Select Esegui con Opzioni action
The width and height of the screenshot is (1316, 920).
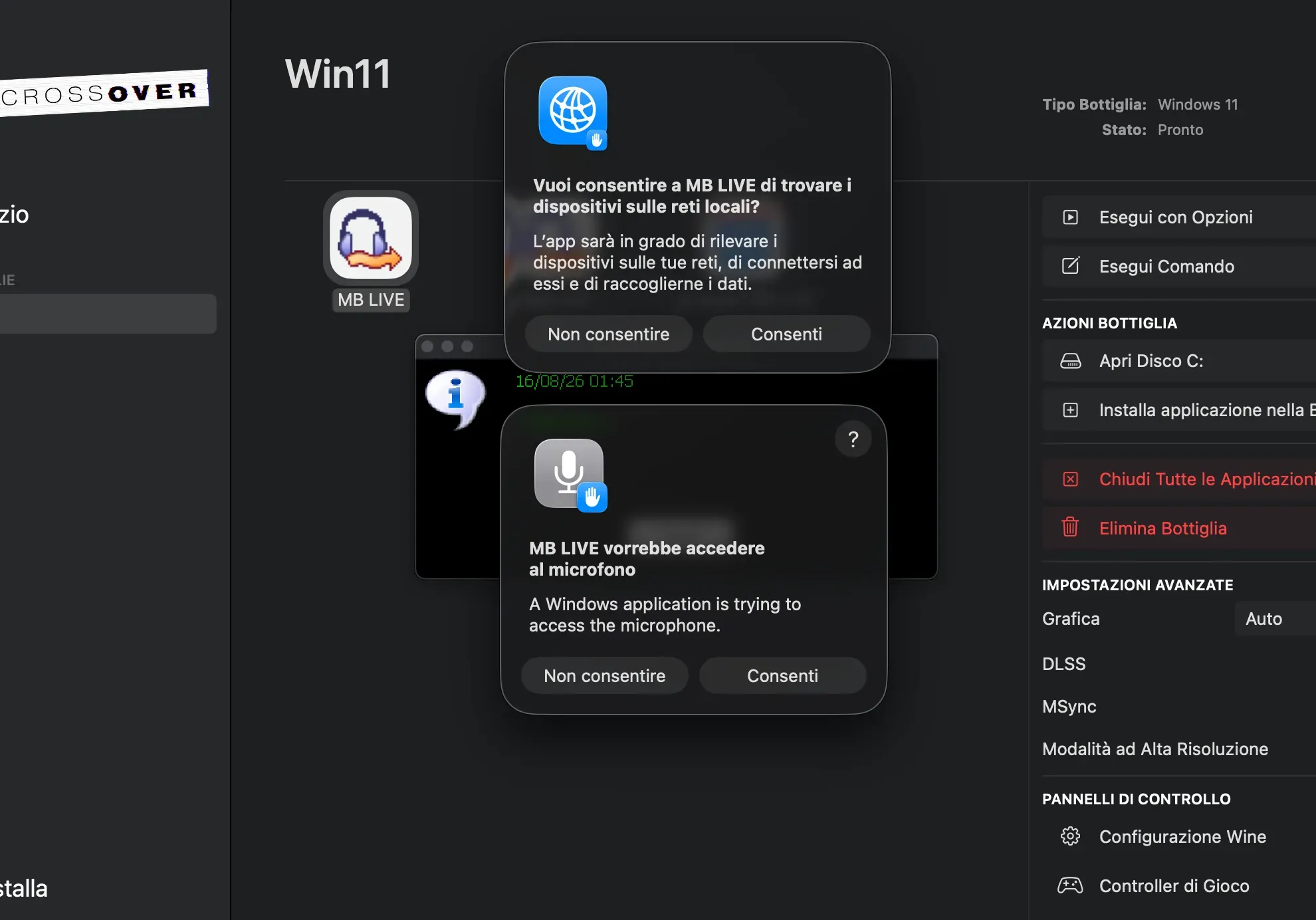[x=1179, y=217]
